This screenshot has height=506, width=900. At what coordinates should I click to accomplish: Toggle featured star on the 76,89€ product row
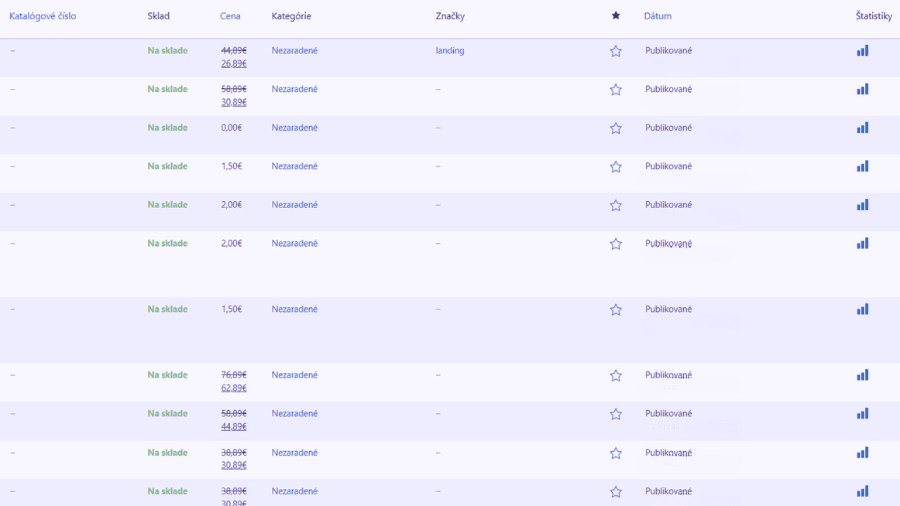(616, 375)
